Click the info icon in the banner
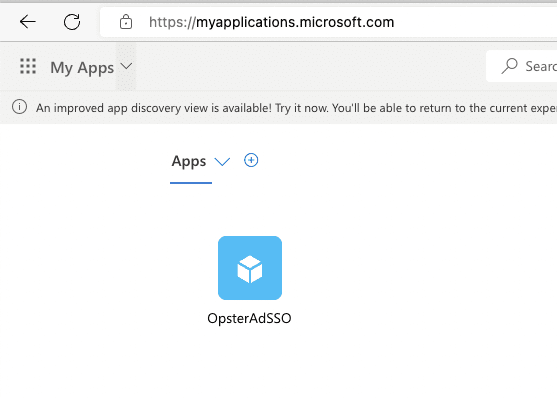This screenshot has width=557, height=398. (19, 107)
